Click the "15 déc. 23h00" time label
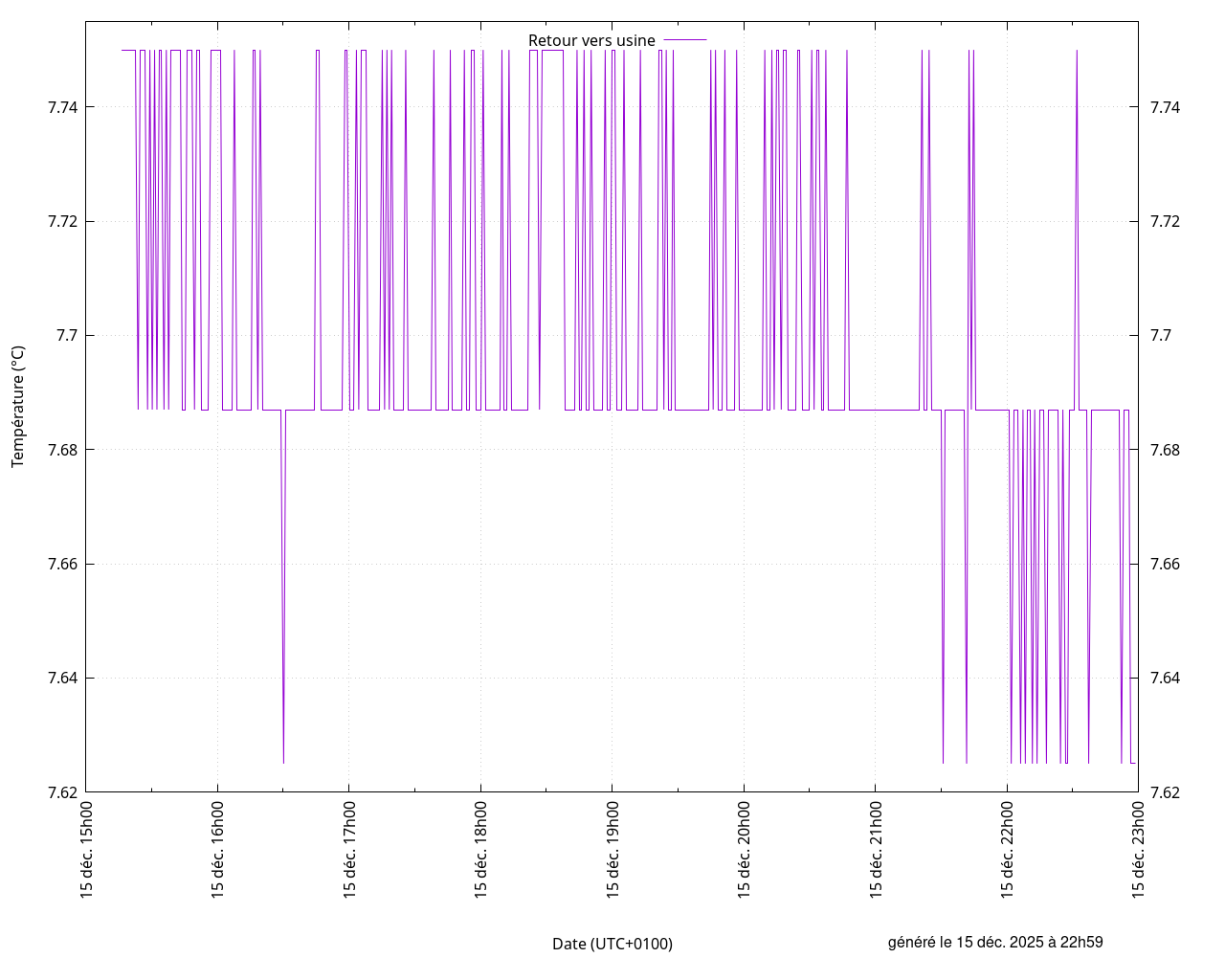Viewport: 1225px width, 980px height. coord(1139,849)
